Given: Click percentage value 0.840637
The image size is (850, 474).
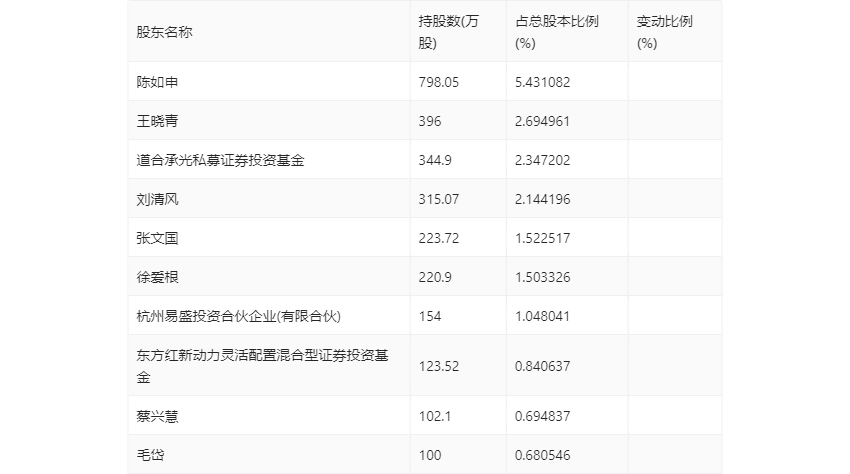Looking at the screenshot, I should click(x=543, y=366).
